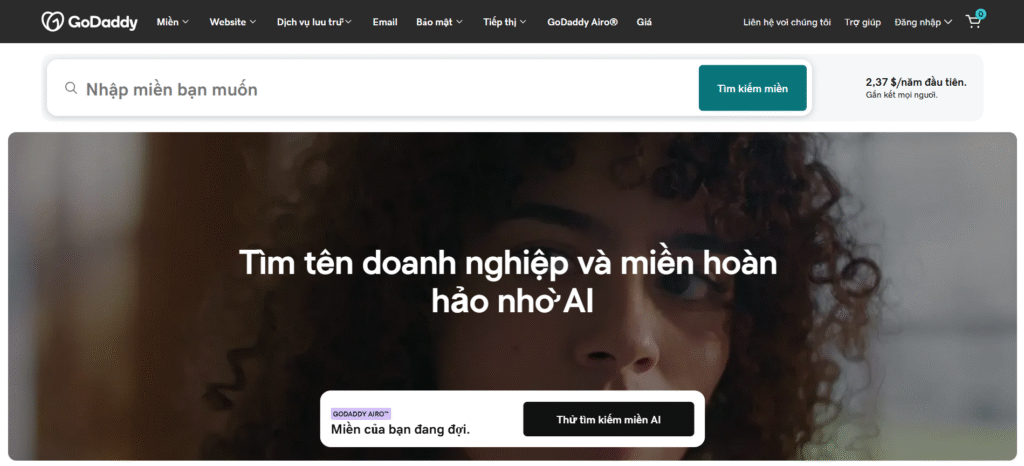Click the GoDaddy Airo badge label
Screen dimensions: 1024x466
[361, 413]
